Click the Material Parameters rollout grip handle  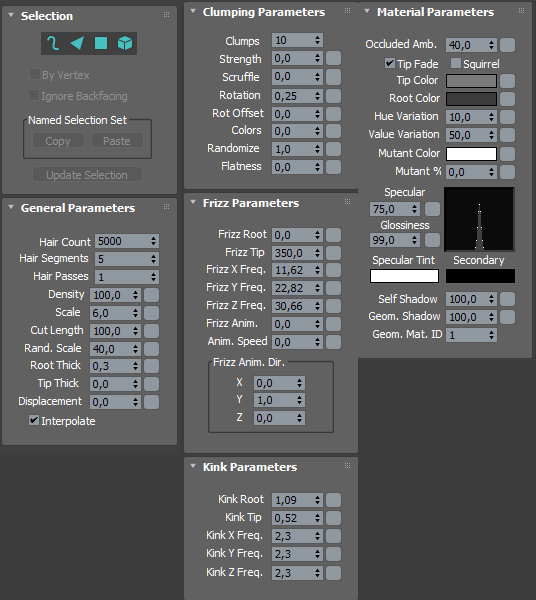point(521,11)
